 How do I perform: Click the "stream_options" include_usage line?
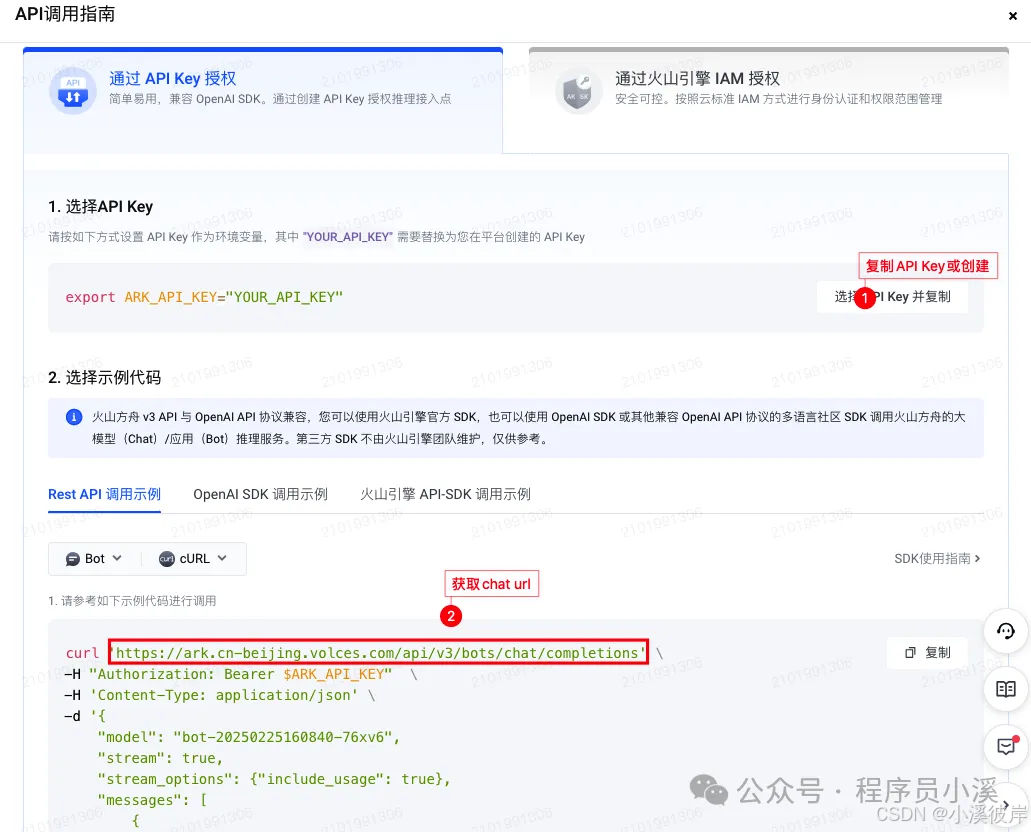coord(274,779)
